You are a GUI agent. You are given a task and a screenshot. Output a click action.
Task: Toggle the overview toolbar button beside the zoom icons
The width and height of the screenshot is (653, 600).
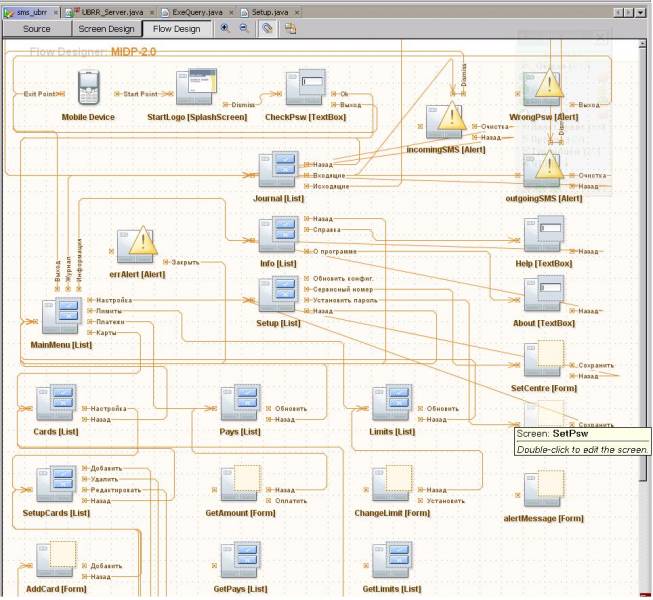point(267,28)
